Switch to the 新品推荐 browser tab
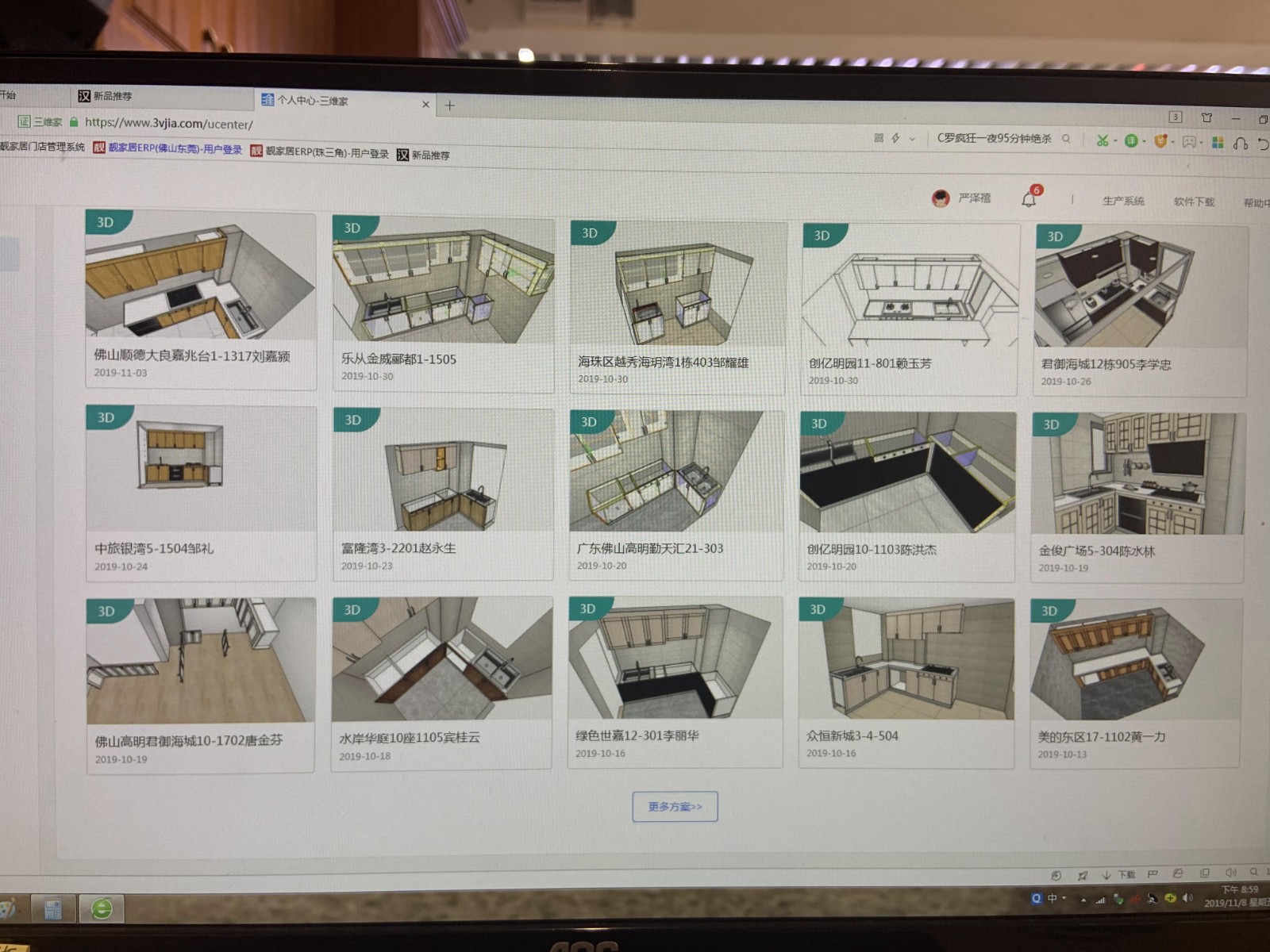The image size is (1270, 952). 111,96
